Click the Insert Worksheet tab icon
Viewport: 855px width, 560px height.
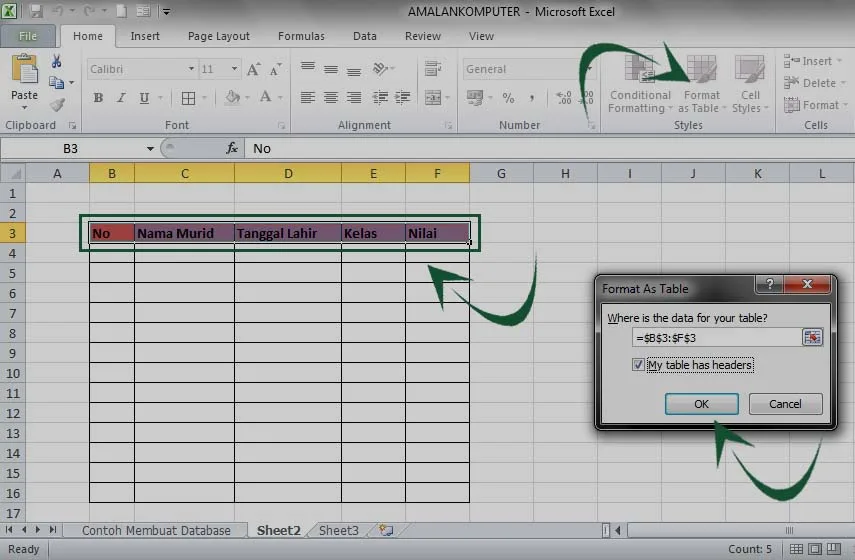pos(386,530)
